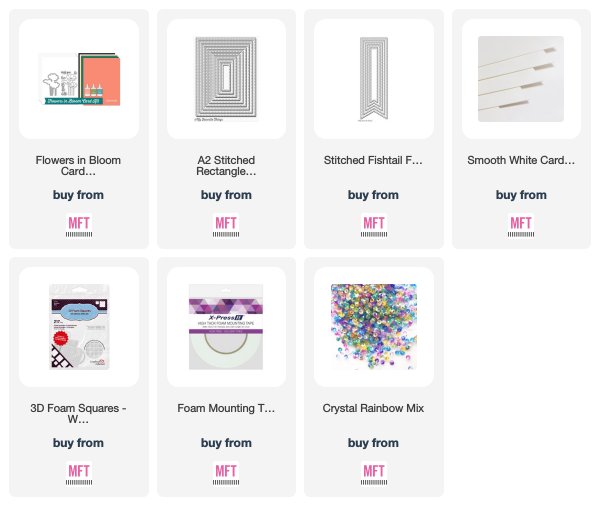Click 'buy from' under Stitched Fishtail
The image size is (600, 506).
click(373, 195)
